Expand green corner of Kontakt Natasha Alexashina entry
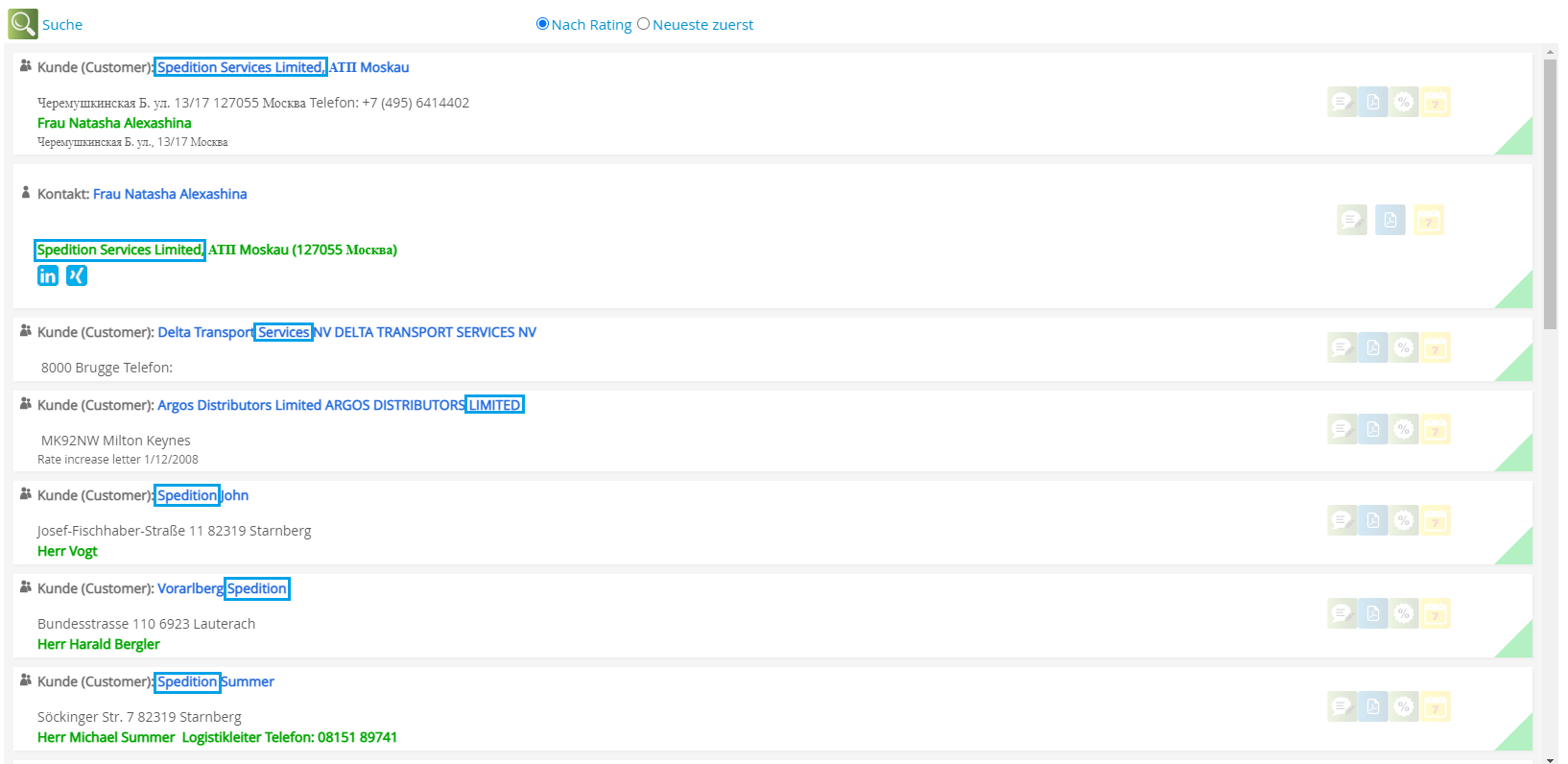 1517,293
